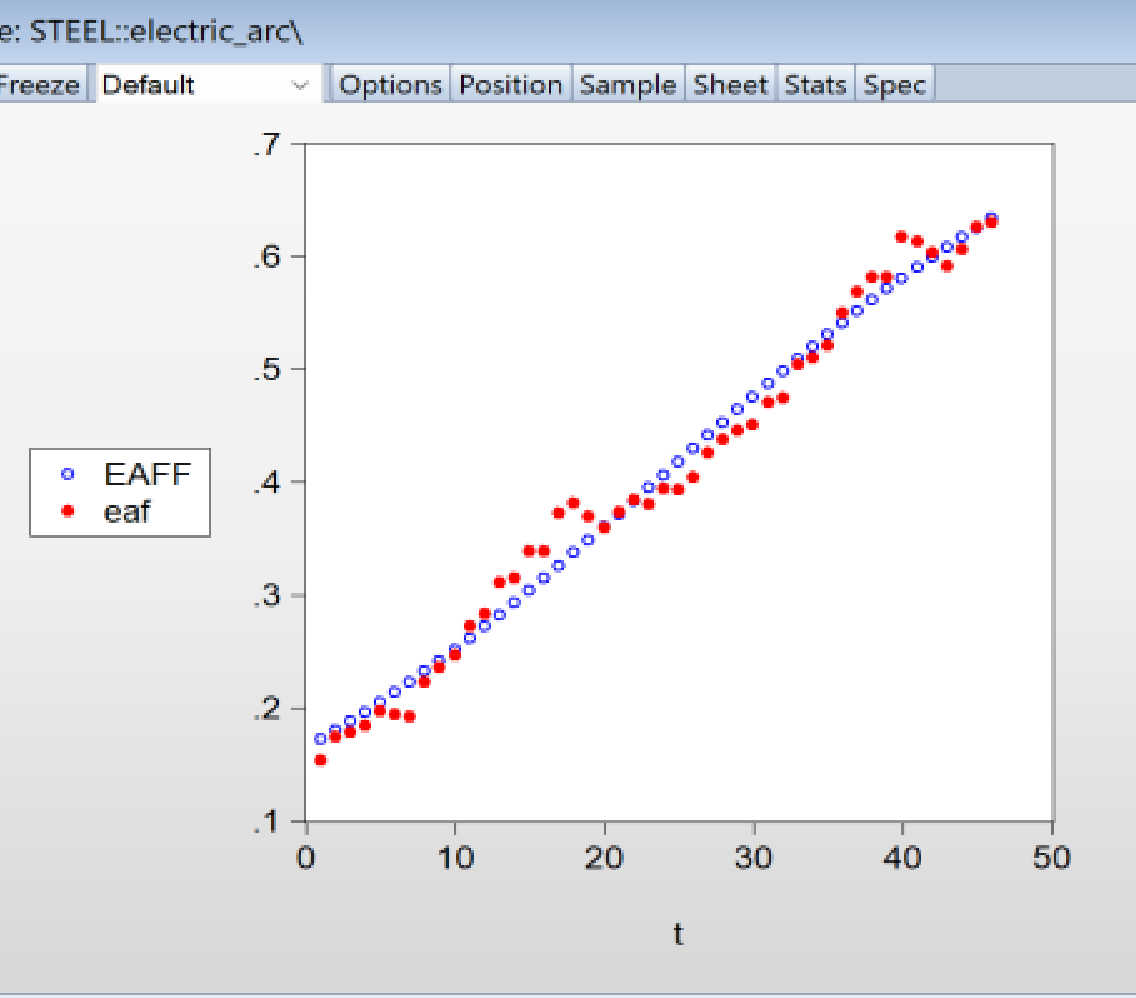Click the x-axis title 't'
The width and height of the screenshot is (1136, 998).
pyautogui.click(x=678, y=934)
